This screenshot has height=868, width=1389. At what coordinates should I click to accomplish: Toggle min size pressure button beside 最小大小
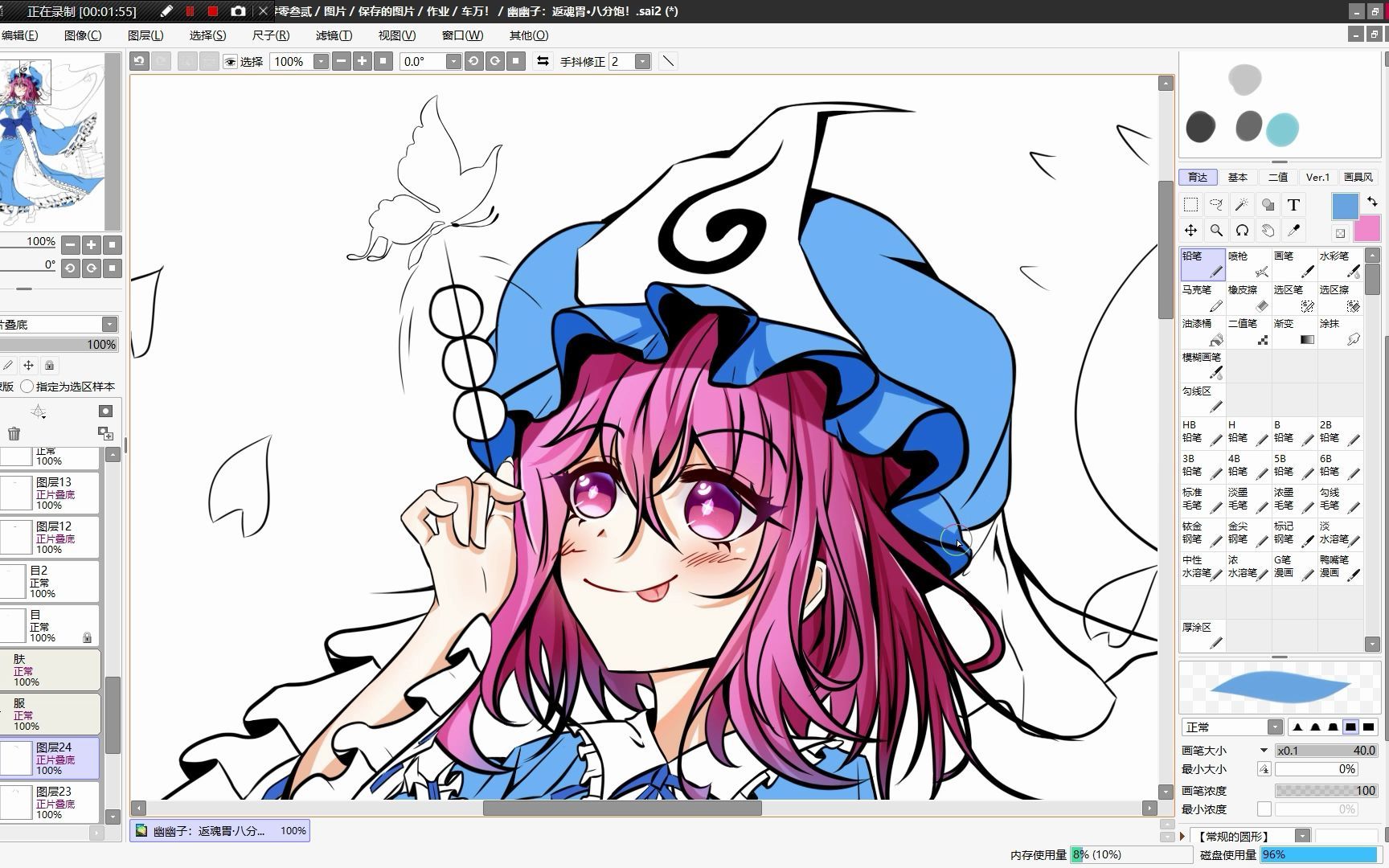1264,769
